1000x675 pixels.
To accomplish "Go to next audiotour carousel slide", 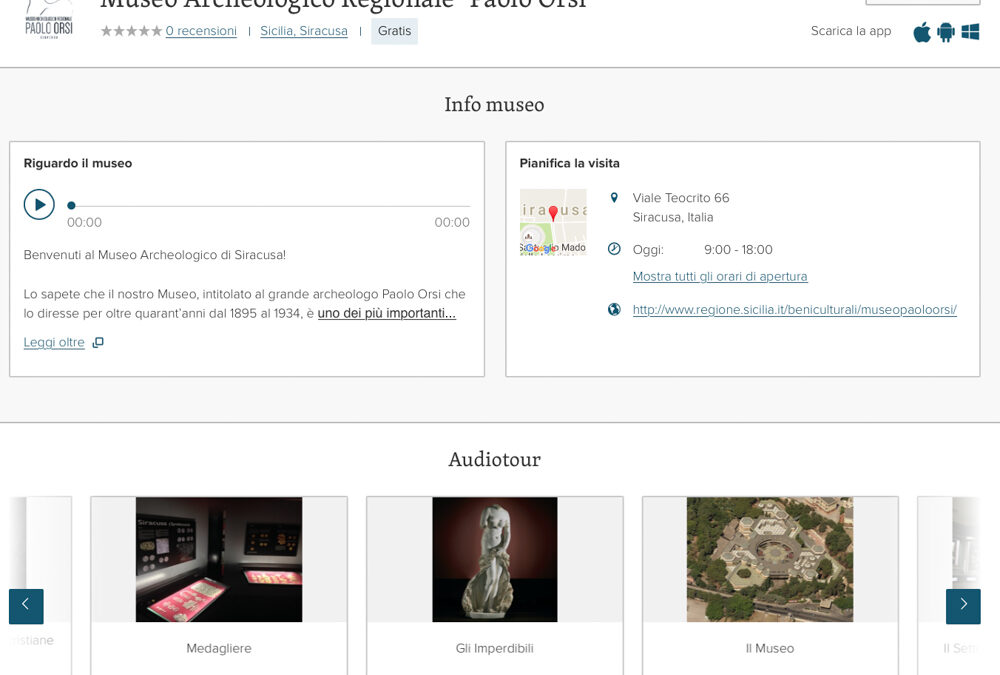I will pyautogui.click(x=963, y=606).
